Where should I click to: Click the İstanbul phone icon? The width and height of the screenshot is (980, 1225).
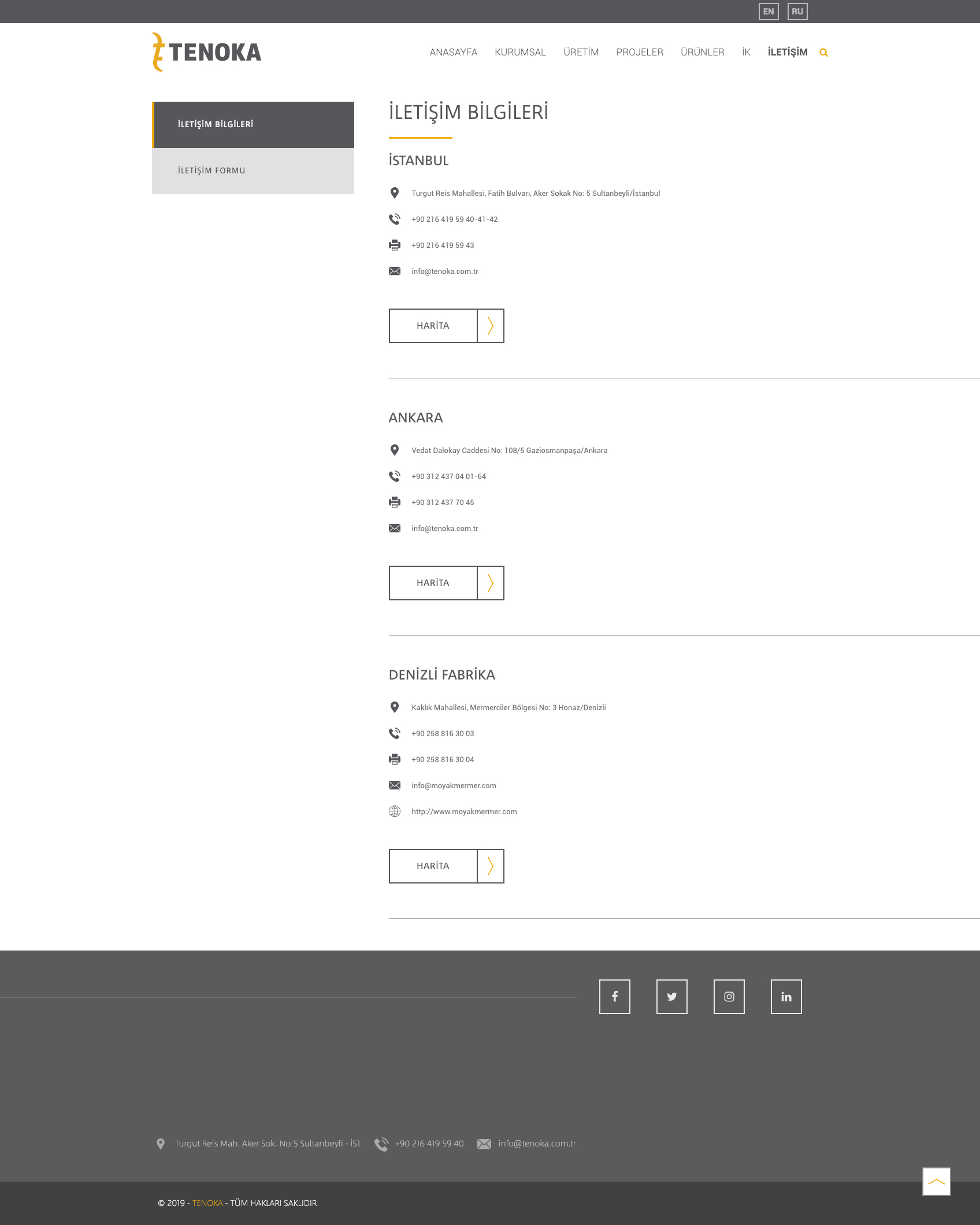click(395, 219)
